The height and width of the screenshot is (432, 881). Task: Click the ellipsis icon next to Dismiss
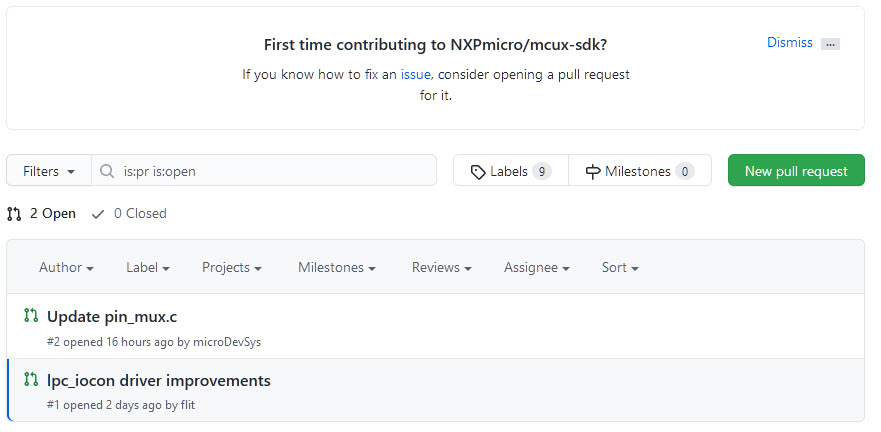pos(830,44)
